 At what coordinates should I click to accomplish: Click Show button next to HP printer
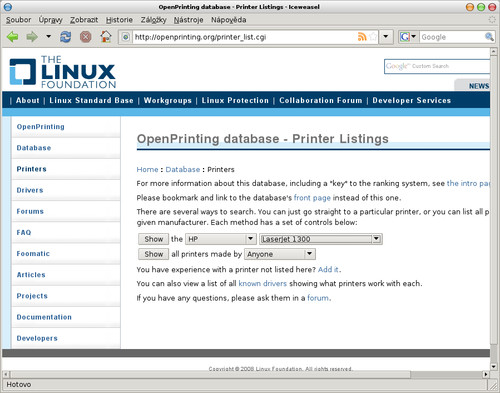coord(154,239)
